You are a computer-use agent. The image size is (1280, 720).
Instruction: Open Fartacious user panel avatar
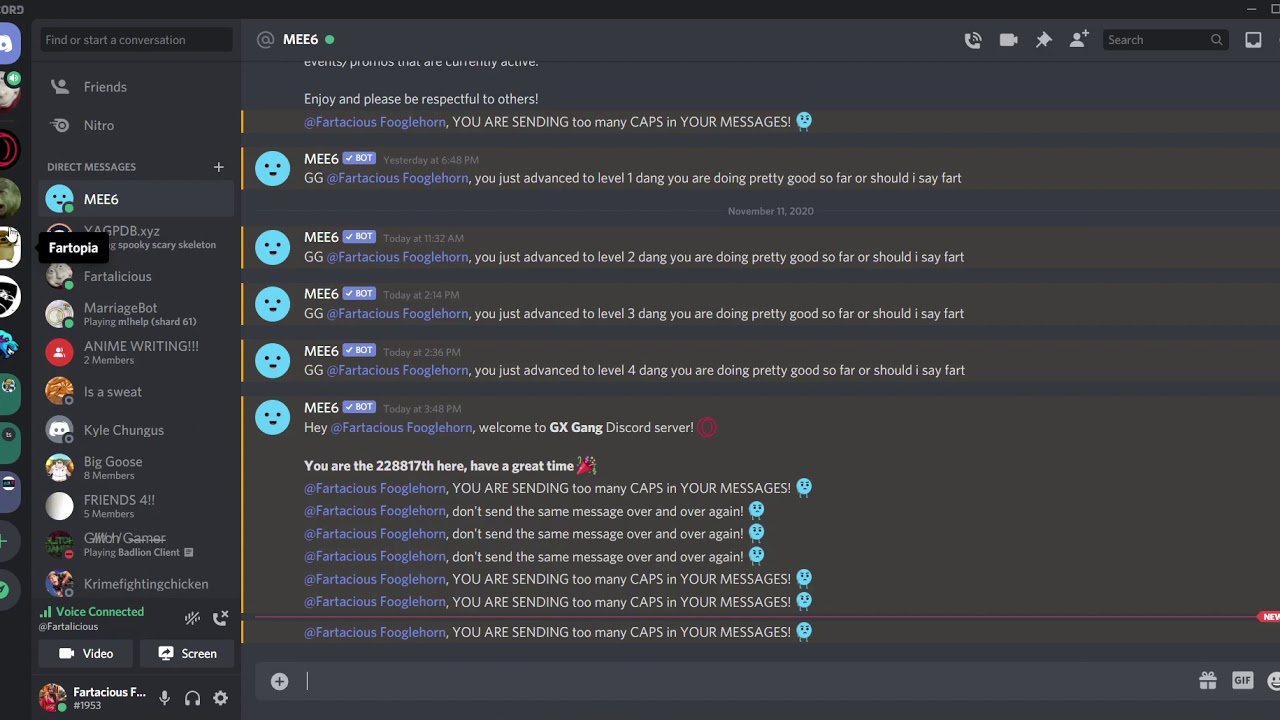pos(53,697)
